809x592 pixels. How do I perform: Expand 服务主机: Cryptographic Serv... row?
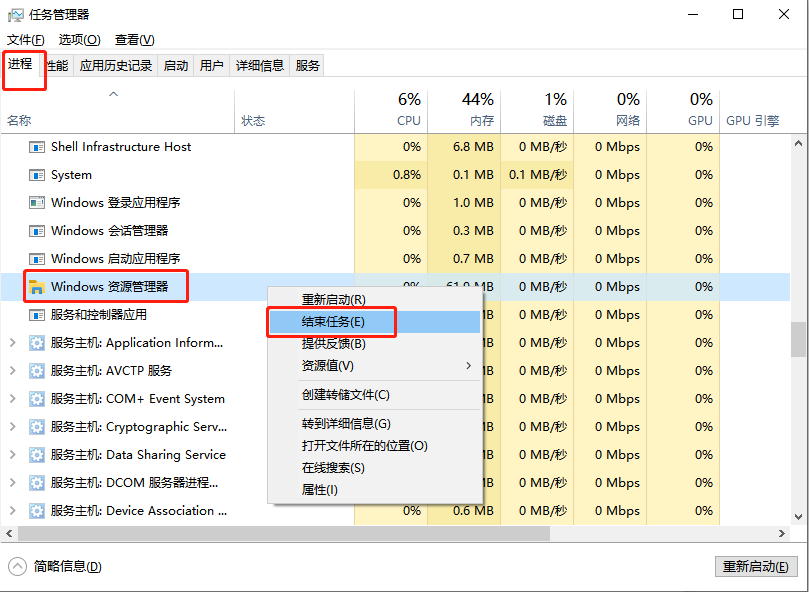coord(13,427)
